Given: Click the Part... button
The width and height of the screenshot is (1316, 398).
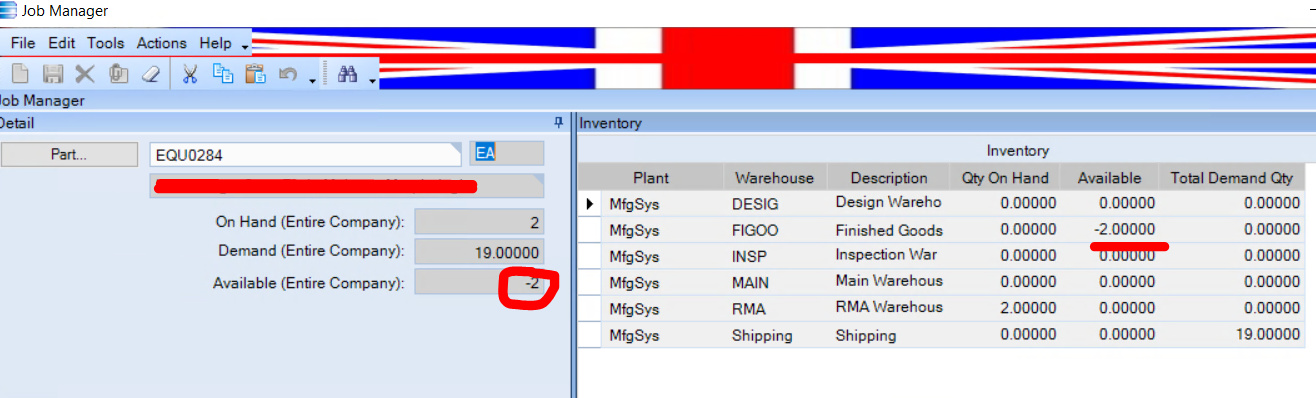Looking at the screenshot, I should click(x=69, y=154).
